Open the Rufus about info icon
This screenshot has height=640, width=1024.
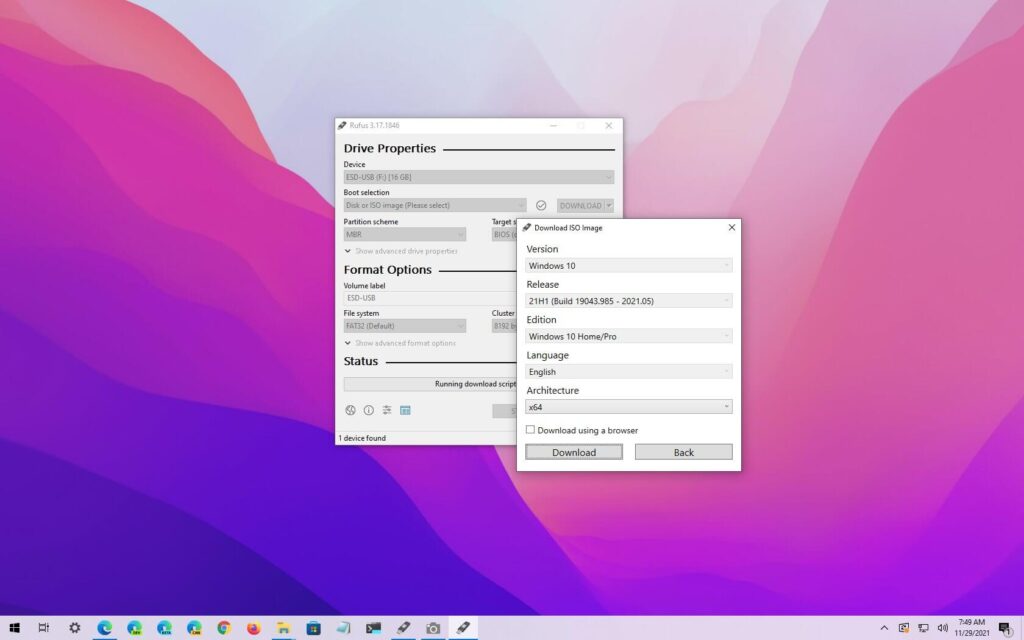368,410
